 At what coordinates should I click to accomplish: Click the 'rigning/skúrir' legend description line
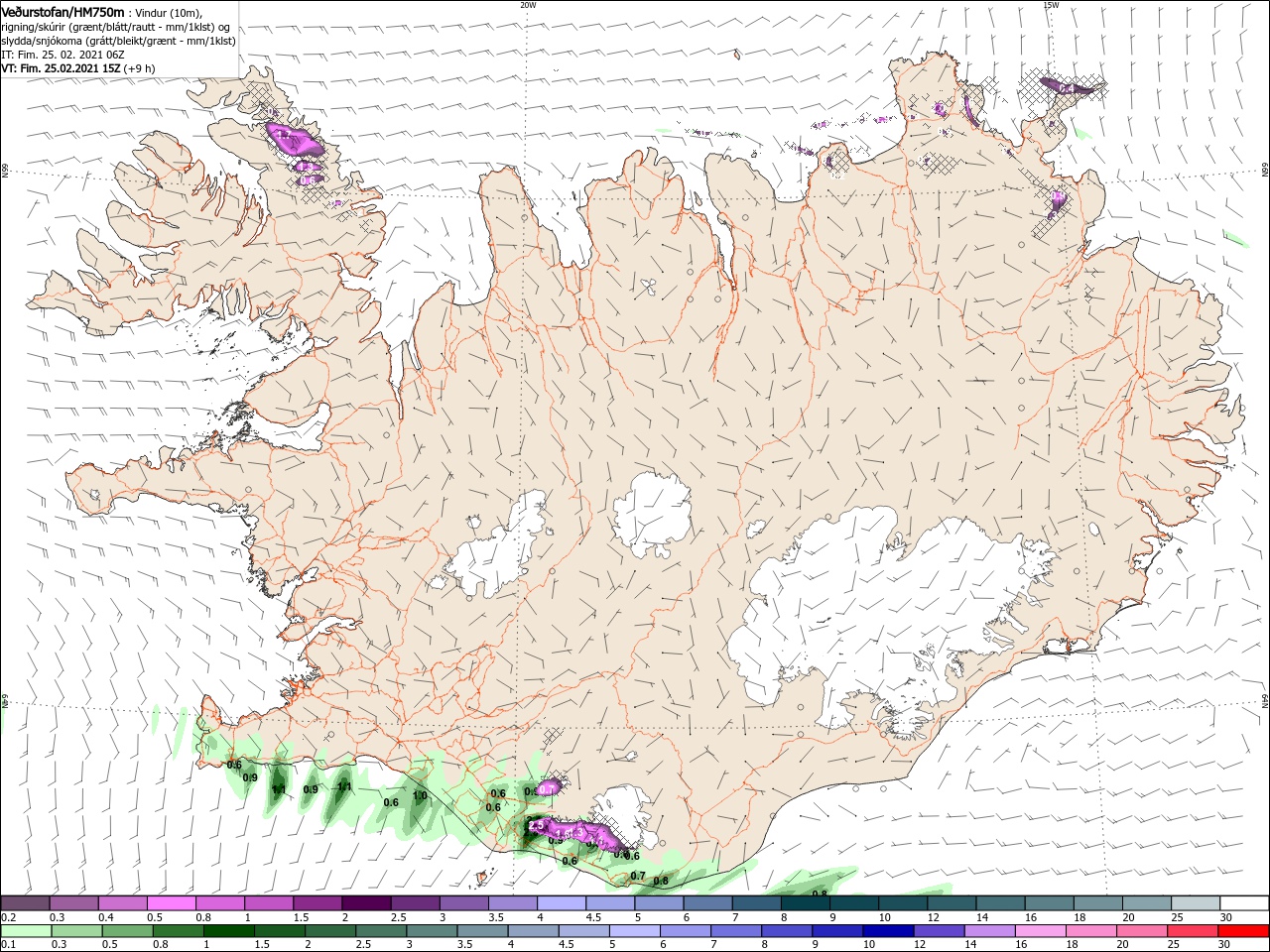(116, 27)
